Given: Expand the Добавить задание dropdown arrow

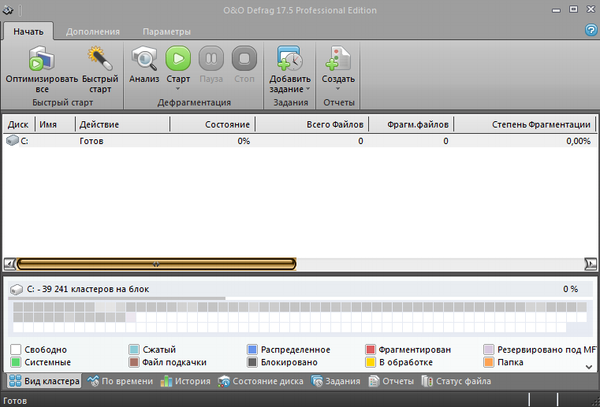Looking at the screenshot, I should pyautogui.click(x=306, y=89).
